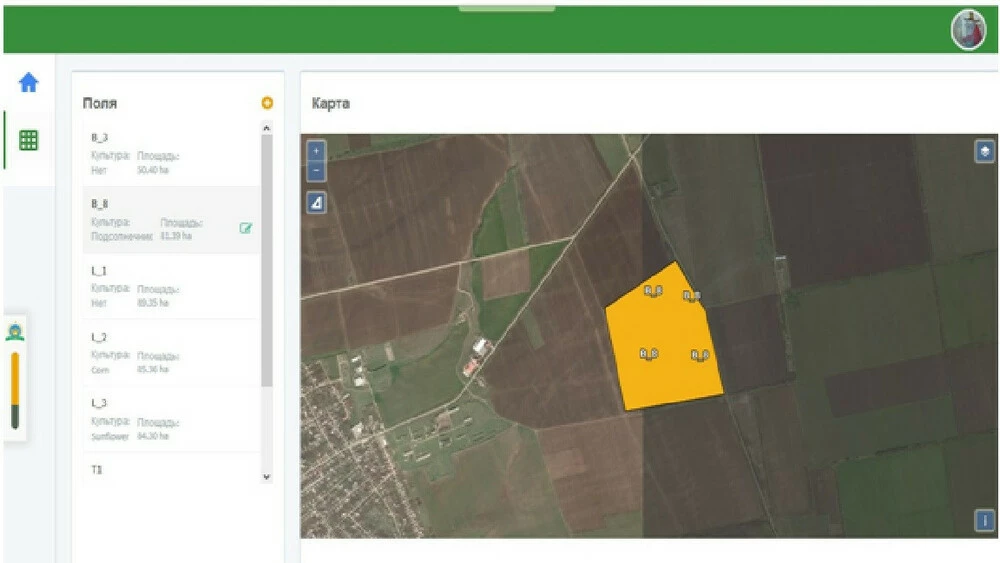Zoom in on the map
The height and width of the screenshot is (563, 1000).
click(x=316, y=151)
